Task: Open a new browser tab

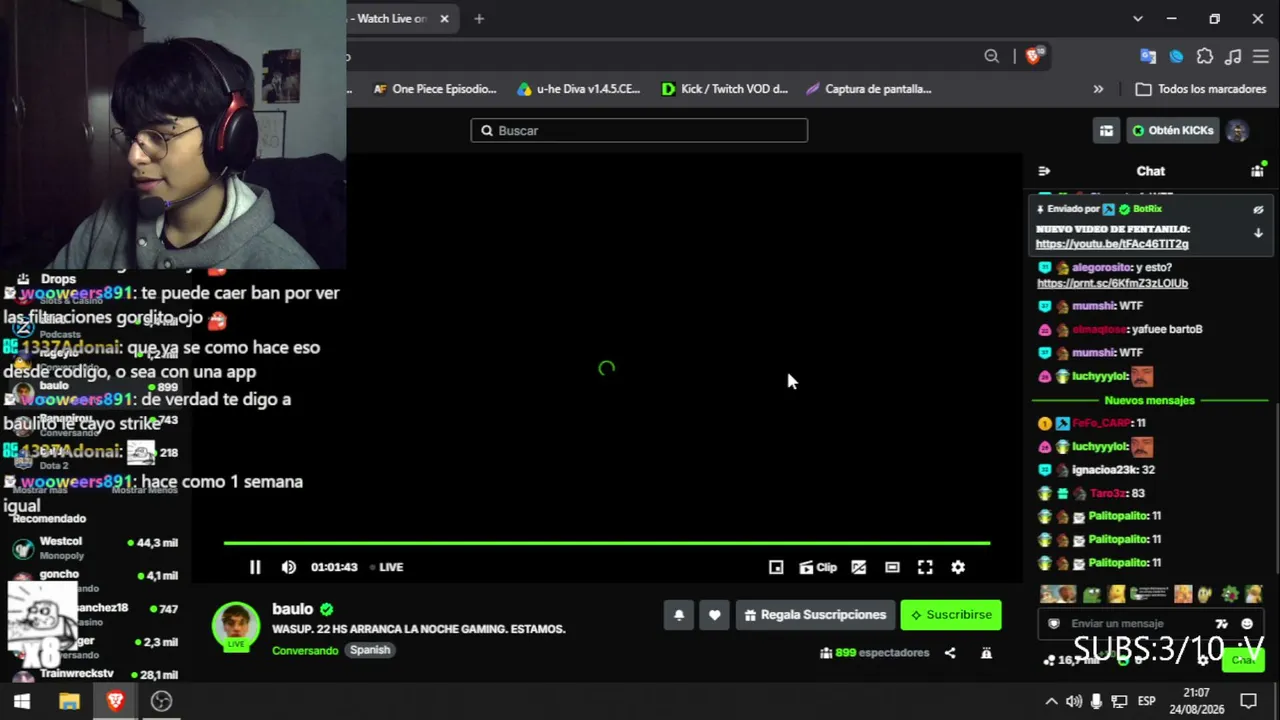Action: pyautogui.click(x=479, y=19)
